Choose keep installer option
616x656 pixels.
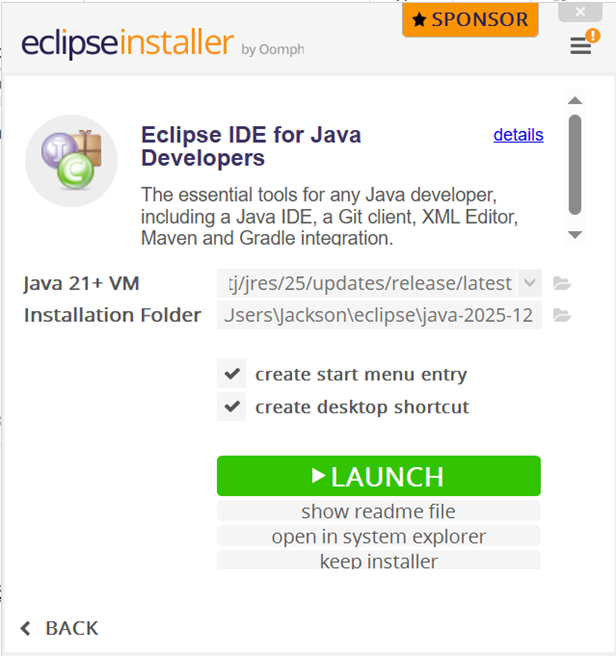click(379, 560)
